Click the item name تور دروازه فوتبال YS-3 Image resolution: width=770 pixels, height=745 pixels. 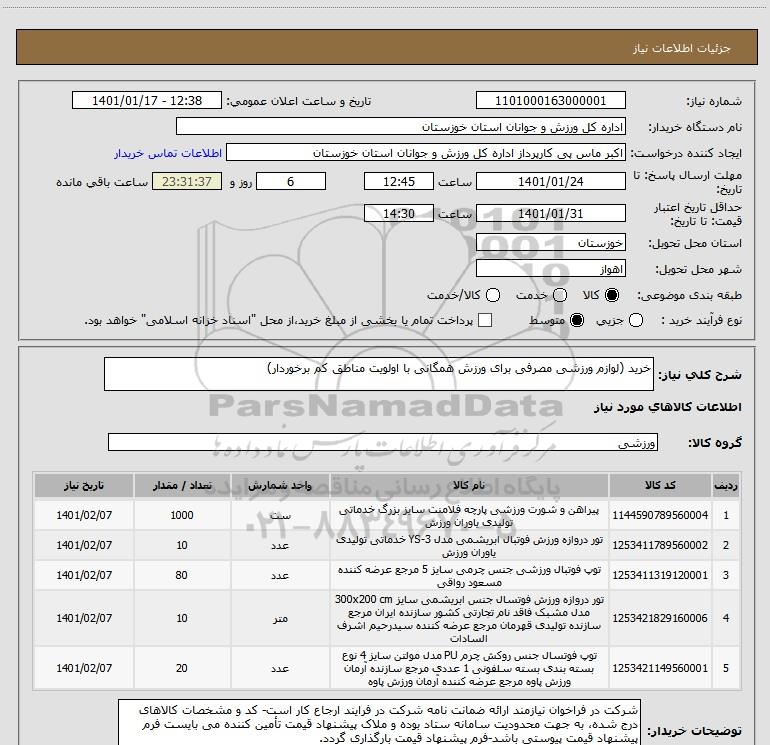click(469, 546)
